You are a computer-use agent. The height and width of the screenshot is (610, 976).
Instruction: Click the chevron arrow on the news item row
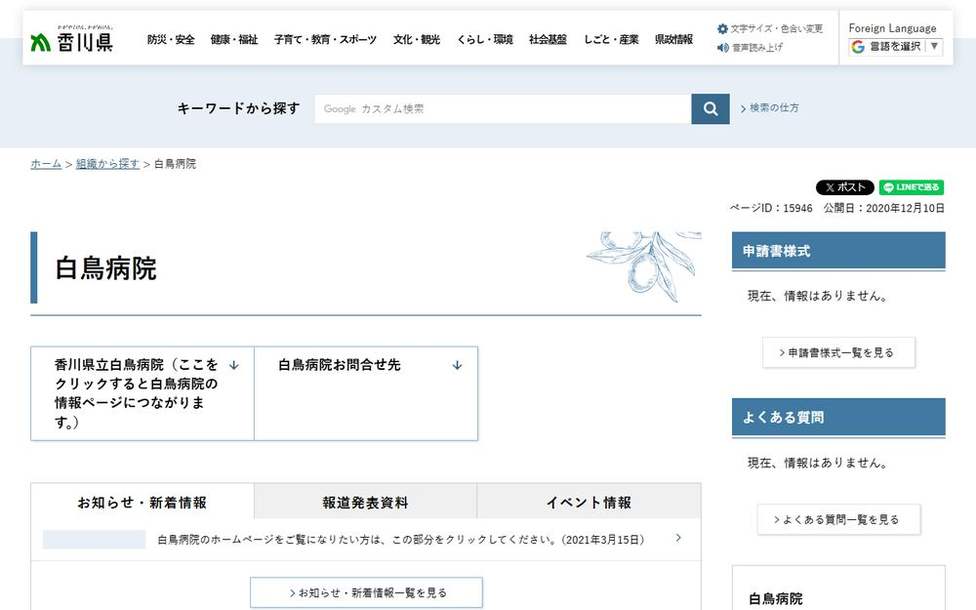click(678, 538)
